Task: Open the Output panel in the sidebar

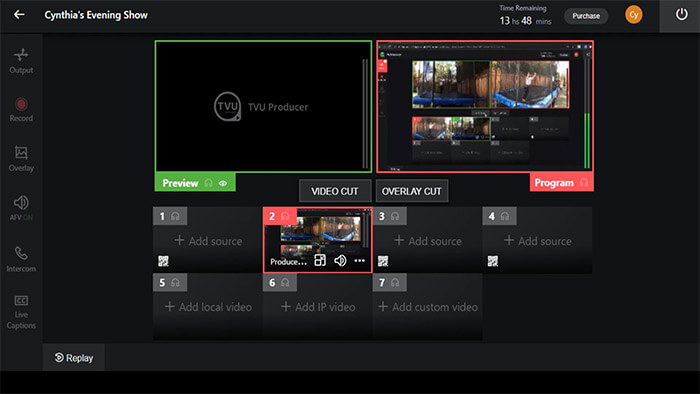Action: 21,61
